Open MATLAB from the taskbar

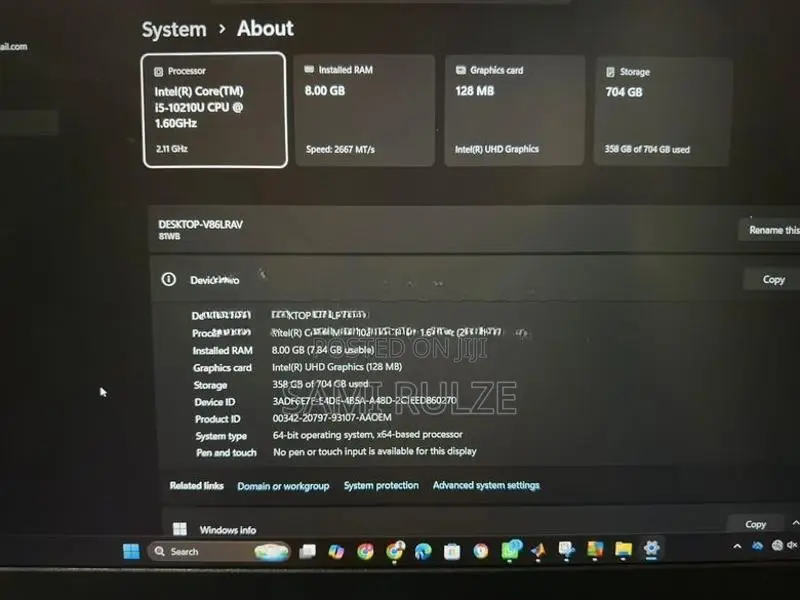(538, 551)
